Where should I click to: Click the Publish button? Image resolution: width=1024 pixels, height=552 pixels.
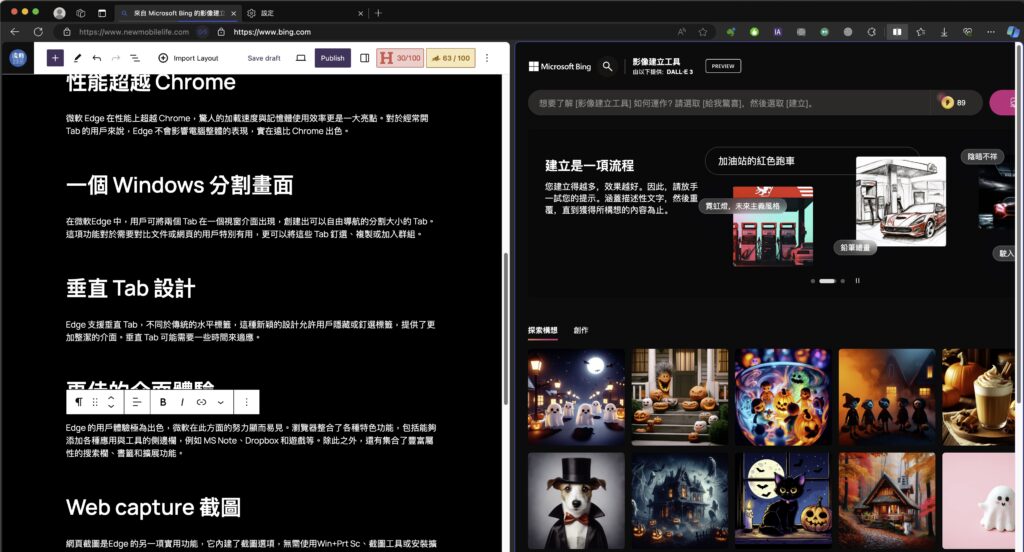pos(332,58)
